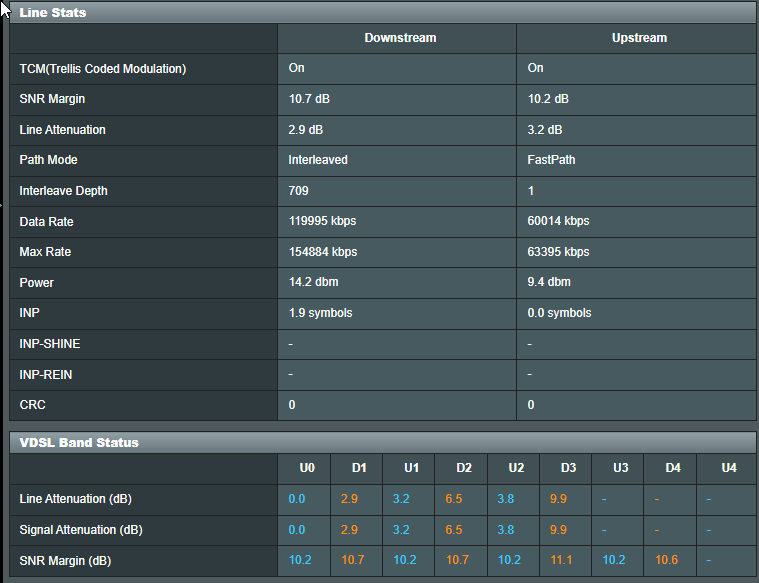This screenshot has height=583, width=759.
Task: Click the INP-SHINE row label
Action: pyautogui.click(x=50, y=344)
